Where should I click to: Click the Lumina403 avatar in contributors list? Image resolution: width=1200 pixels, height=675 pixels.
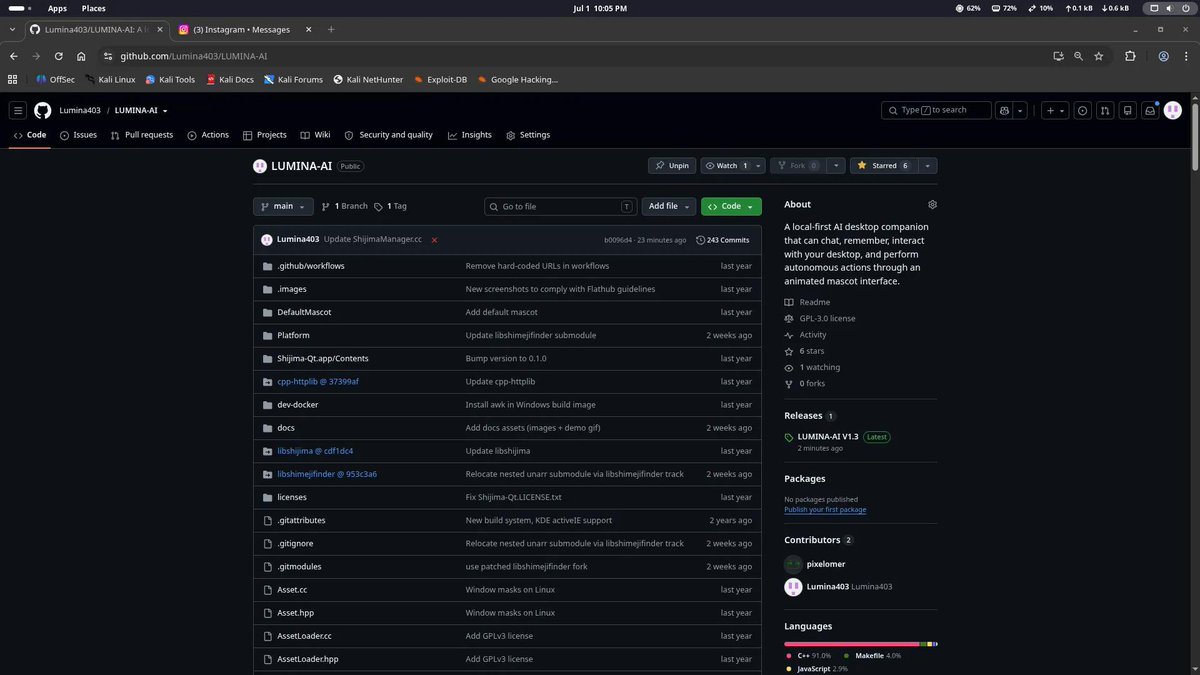point(792,587)
